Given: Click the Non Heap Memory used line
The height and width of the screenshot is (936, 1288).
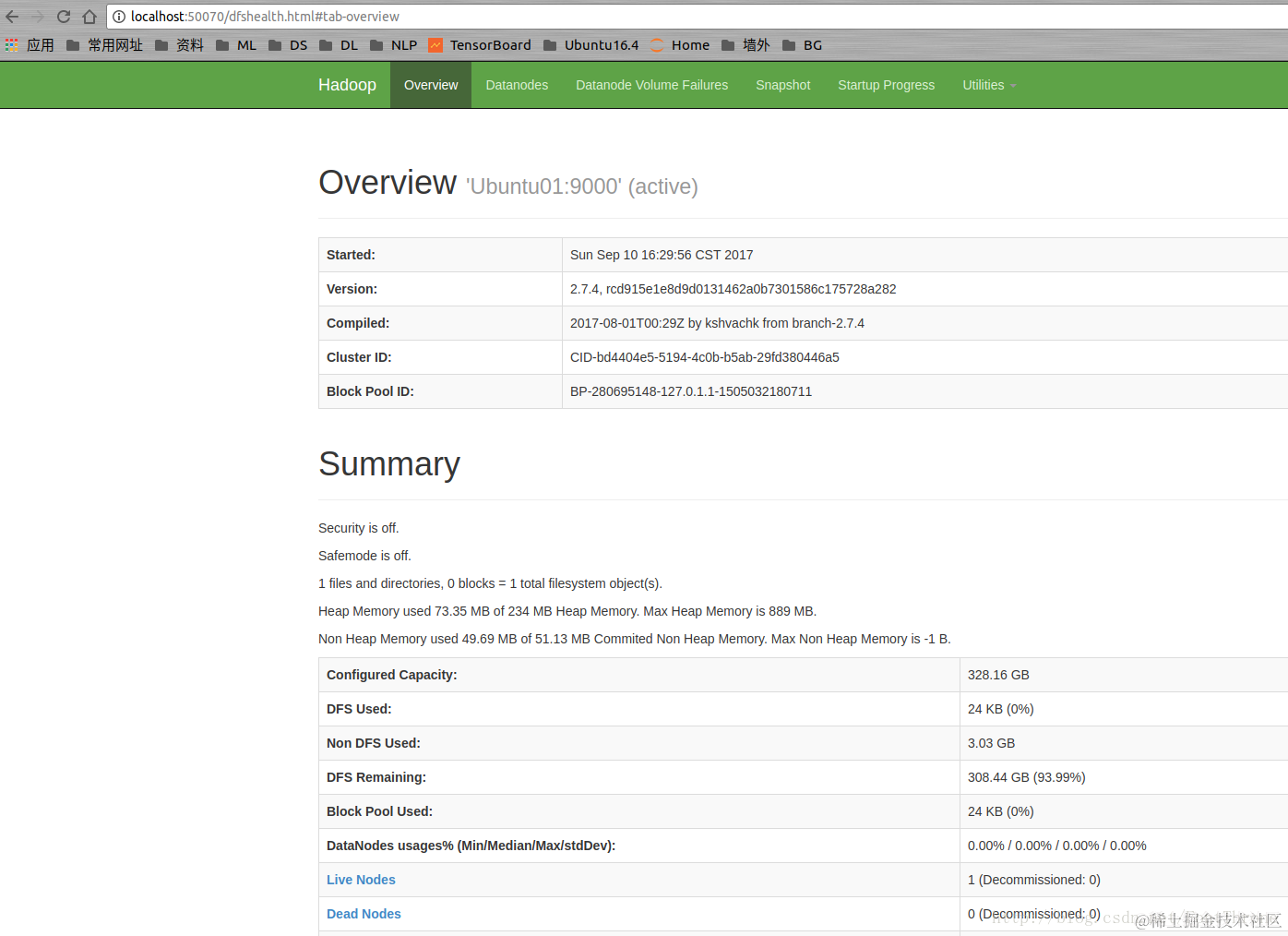Looking at the screenshot, I should click(x=635, y=639).
